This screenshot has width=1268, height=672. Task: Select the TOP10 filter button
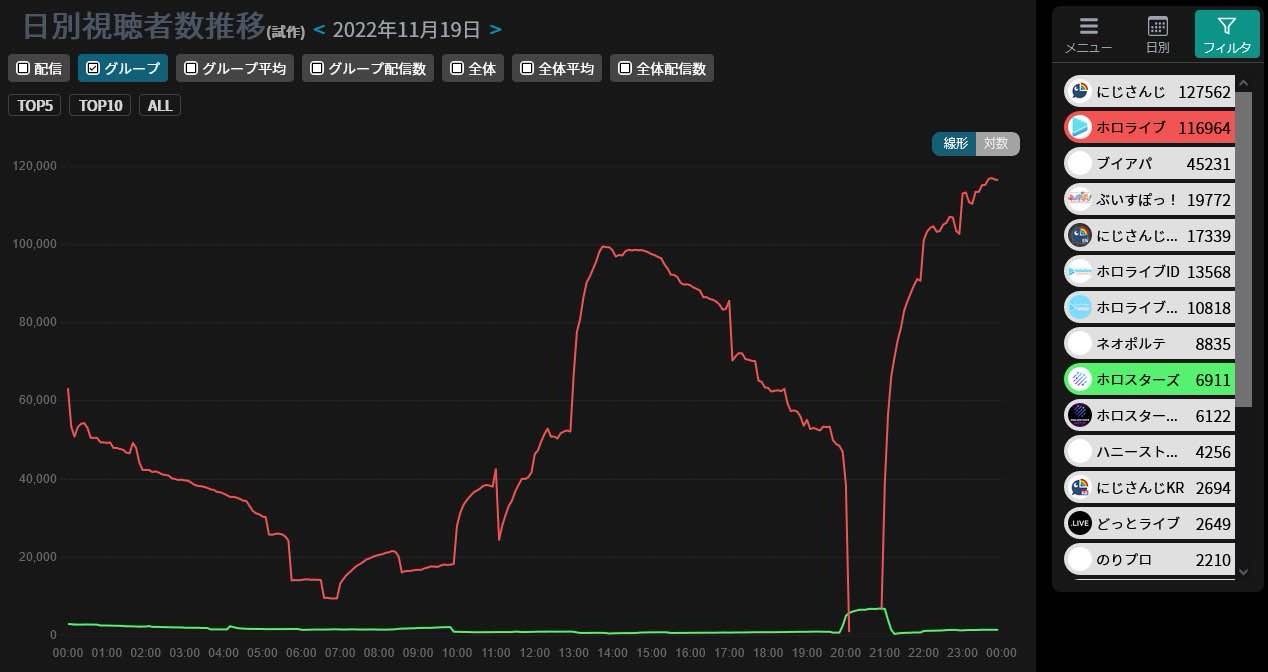point(100,106)
